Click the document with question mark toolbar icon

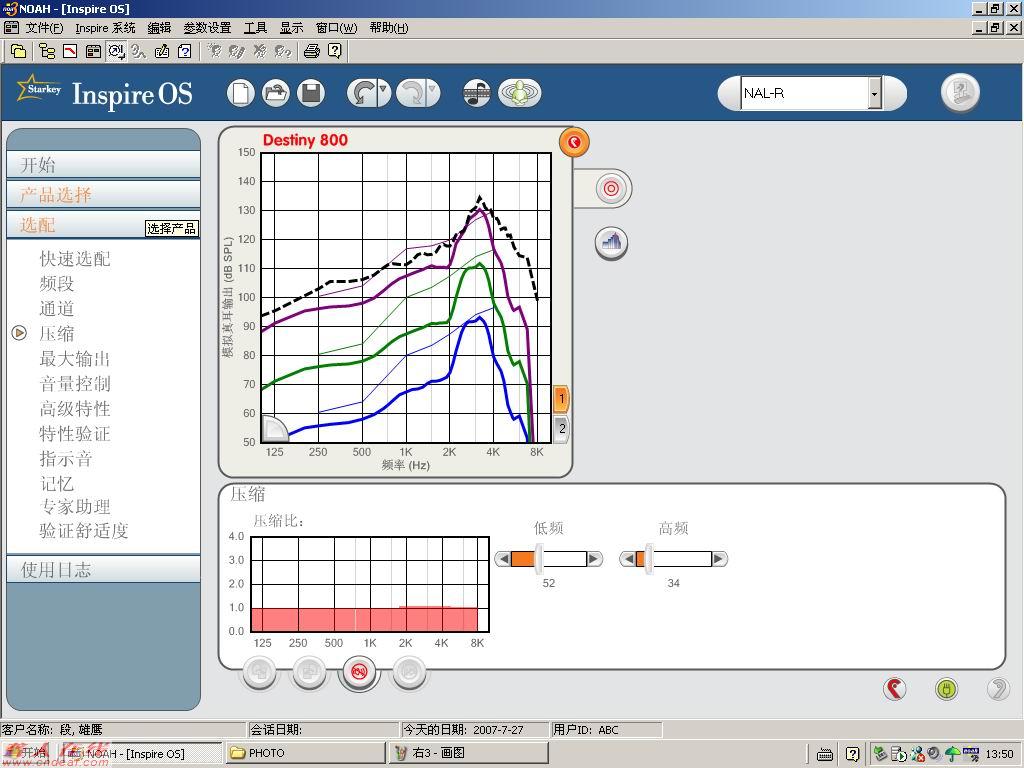click(x=185, y=51)
